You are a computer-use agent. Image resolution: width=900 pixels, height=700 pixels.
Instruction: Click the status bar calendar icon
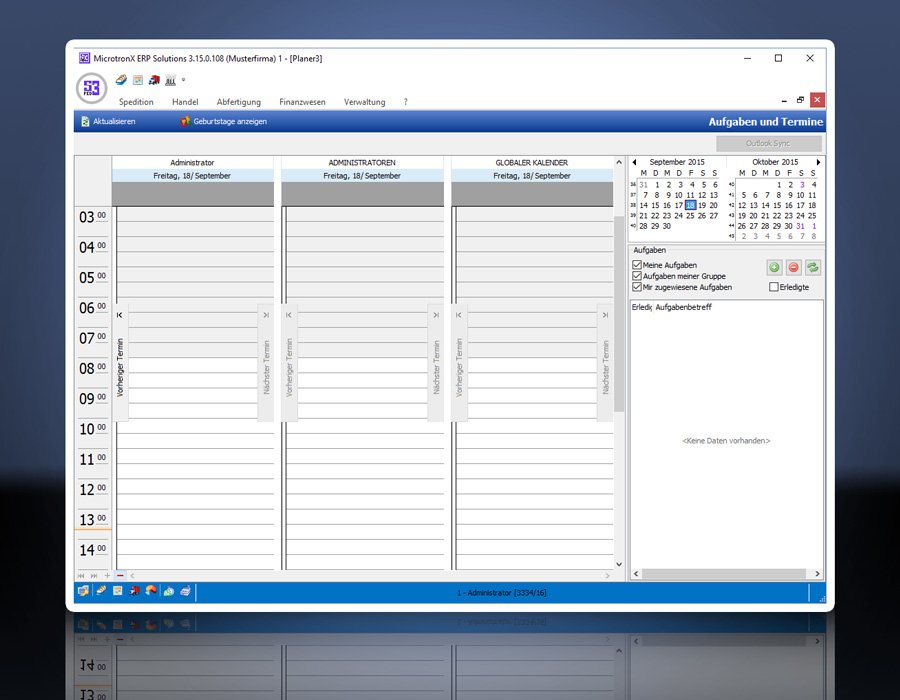coord(118,590)
